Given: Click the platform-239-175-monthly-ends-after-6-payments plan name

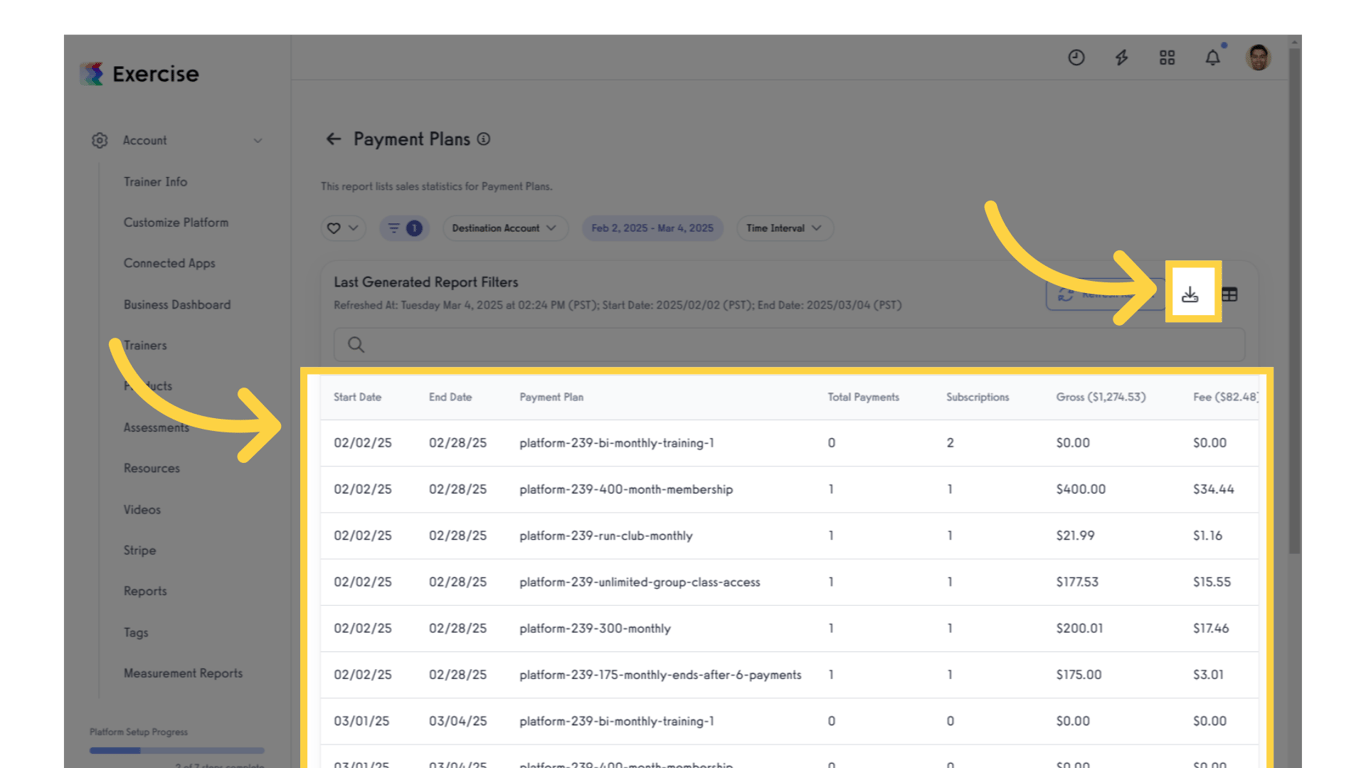Looking at the screenshot, I should coord(660,675).
